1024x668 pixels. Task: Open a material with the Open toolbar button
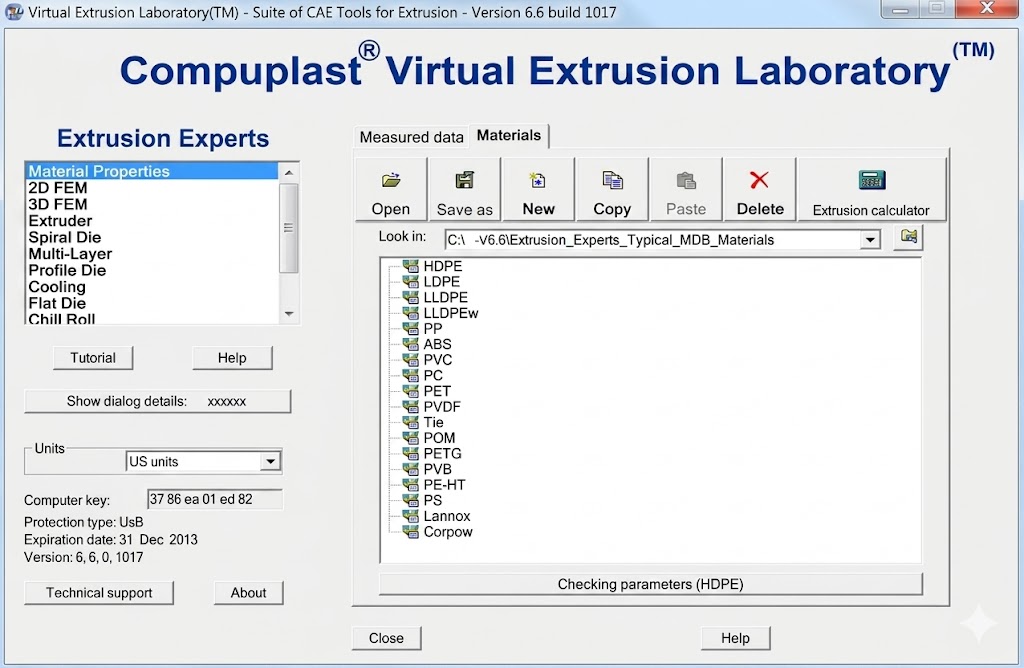391,189
